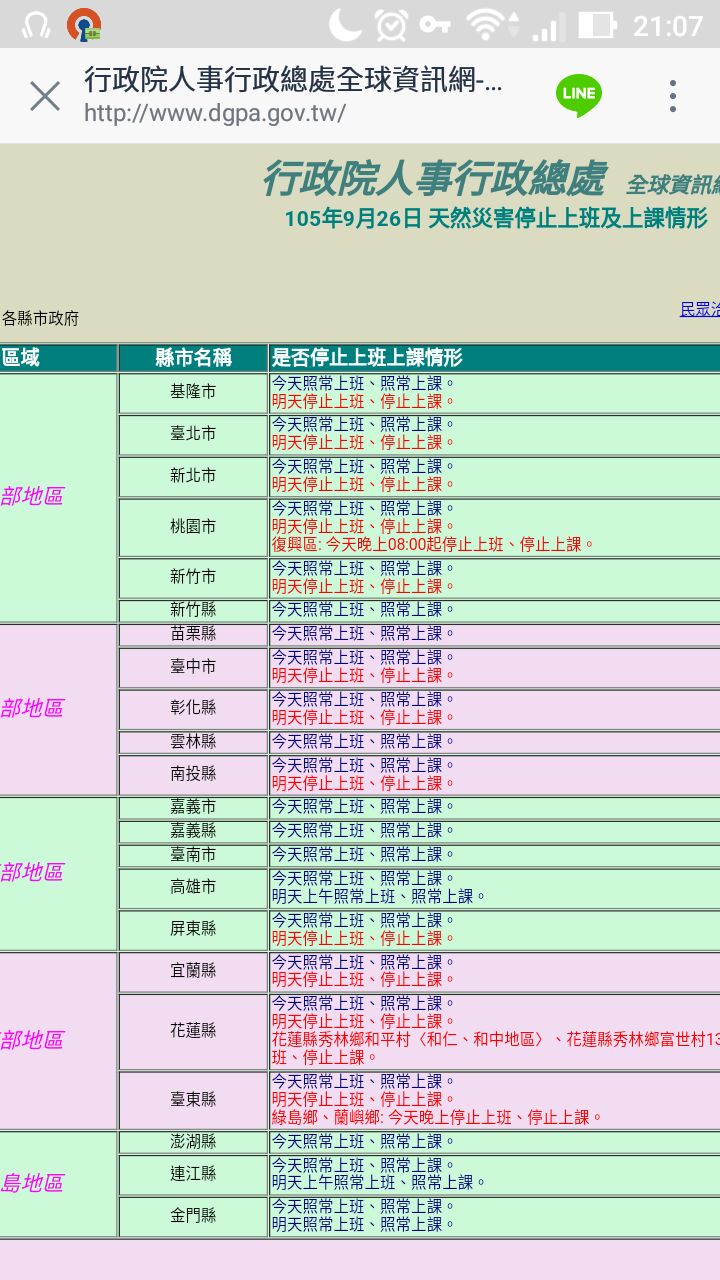Tap the 105年9月26日 date heading

[496, 218]
